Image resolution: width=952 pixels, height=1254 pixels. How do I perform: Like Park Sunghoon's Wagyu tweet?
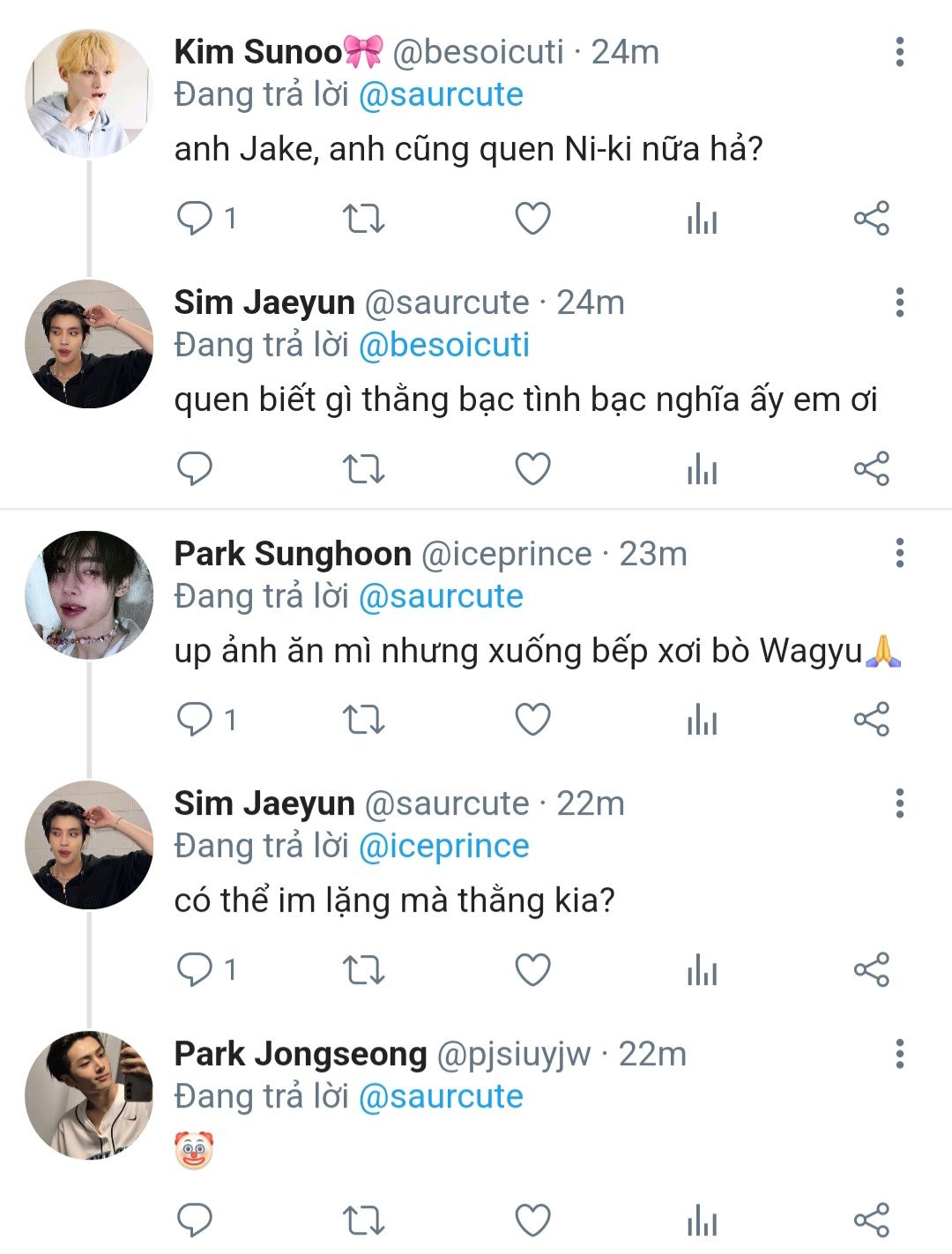[x=532, y=720]
